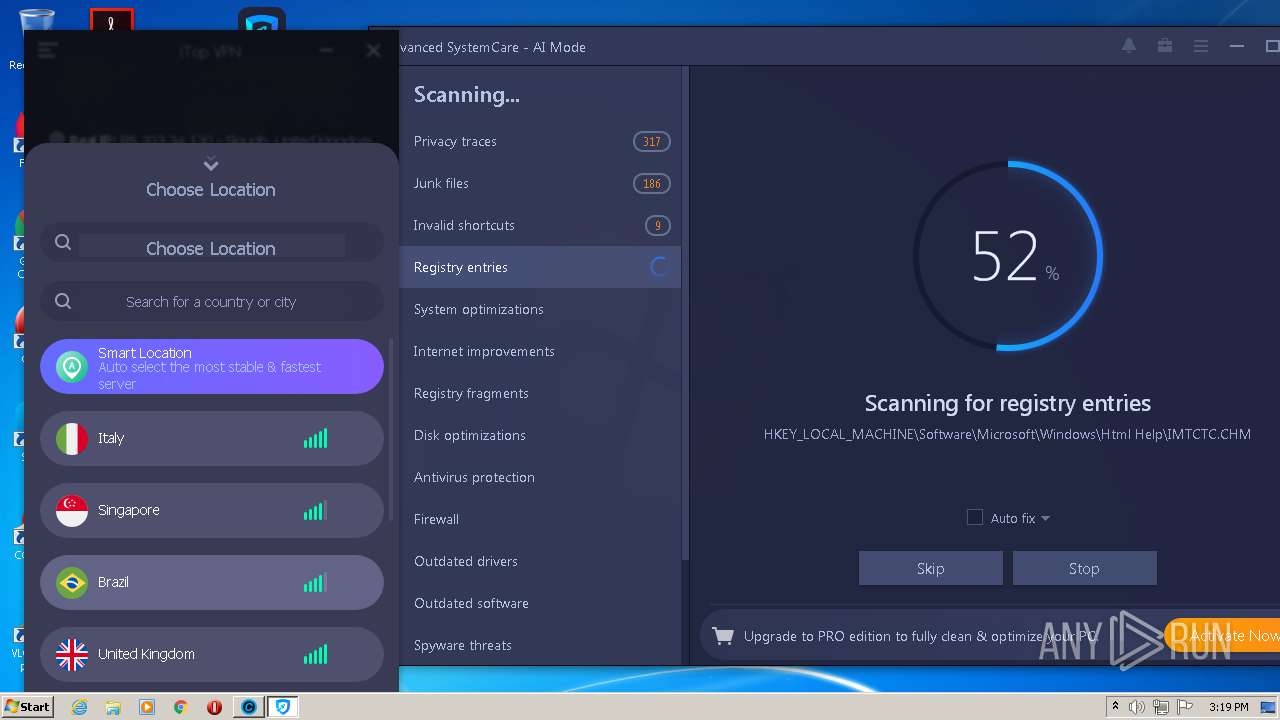Screen dimensions: 1280x720
Task: Click the 317 privacy traces count badge
Action: tap(652, 141)
